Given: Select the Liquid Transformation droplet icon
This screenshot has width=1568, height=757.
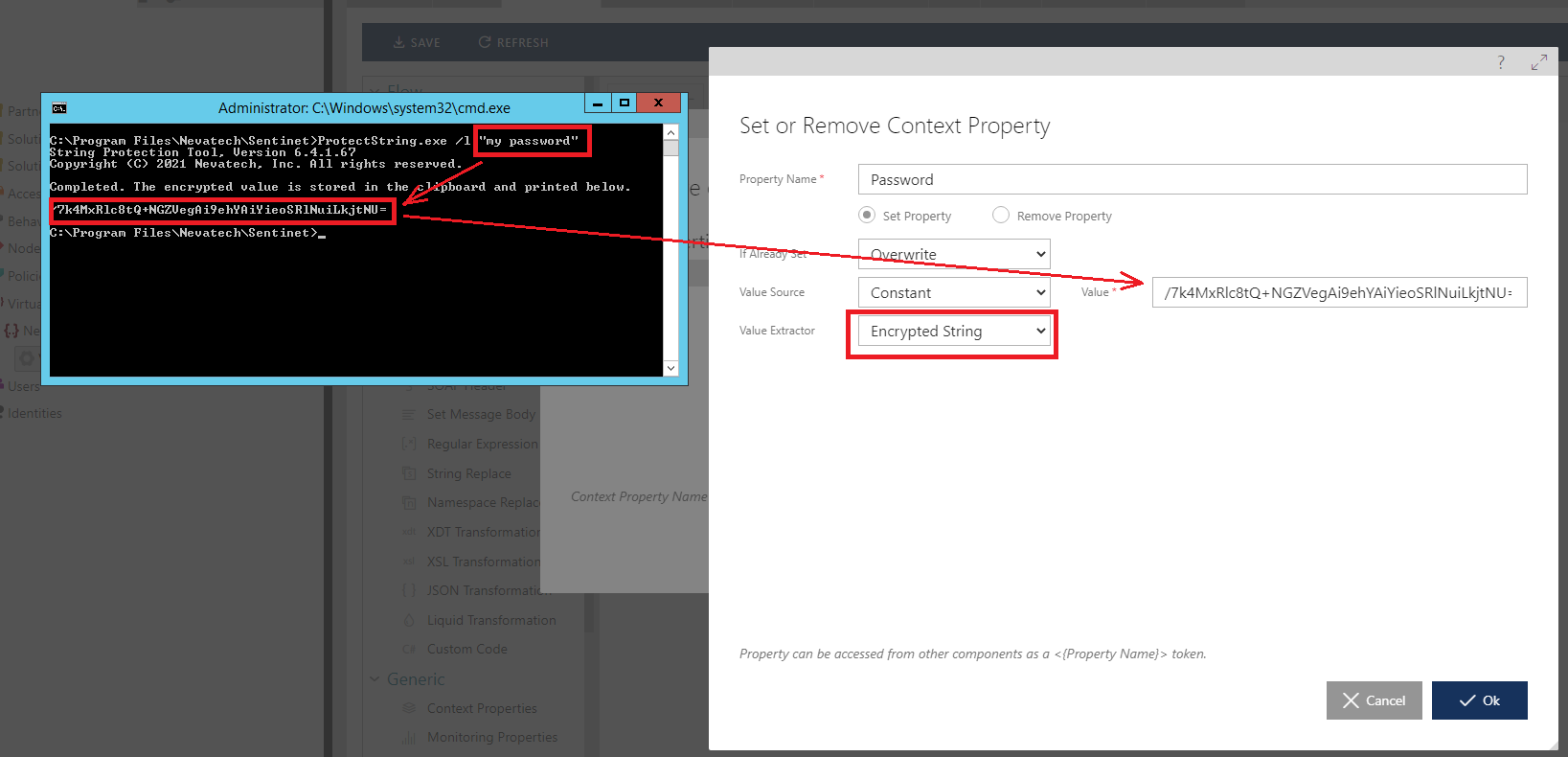Looking at the screenshot, I should (409, 620).
